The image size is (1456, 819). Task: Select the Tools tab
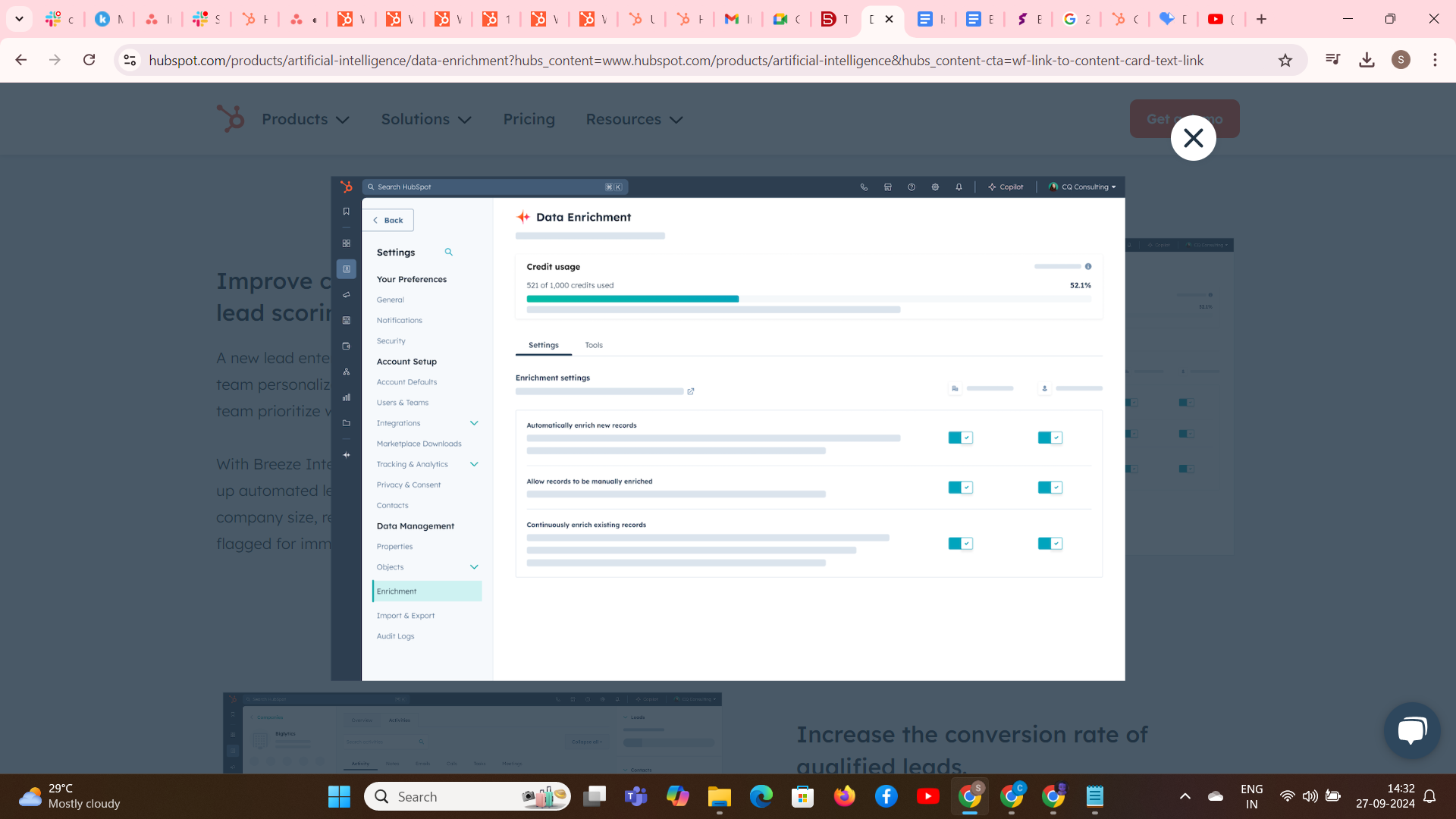click(x=594, y=345)
